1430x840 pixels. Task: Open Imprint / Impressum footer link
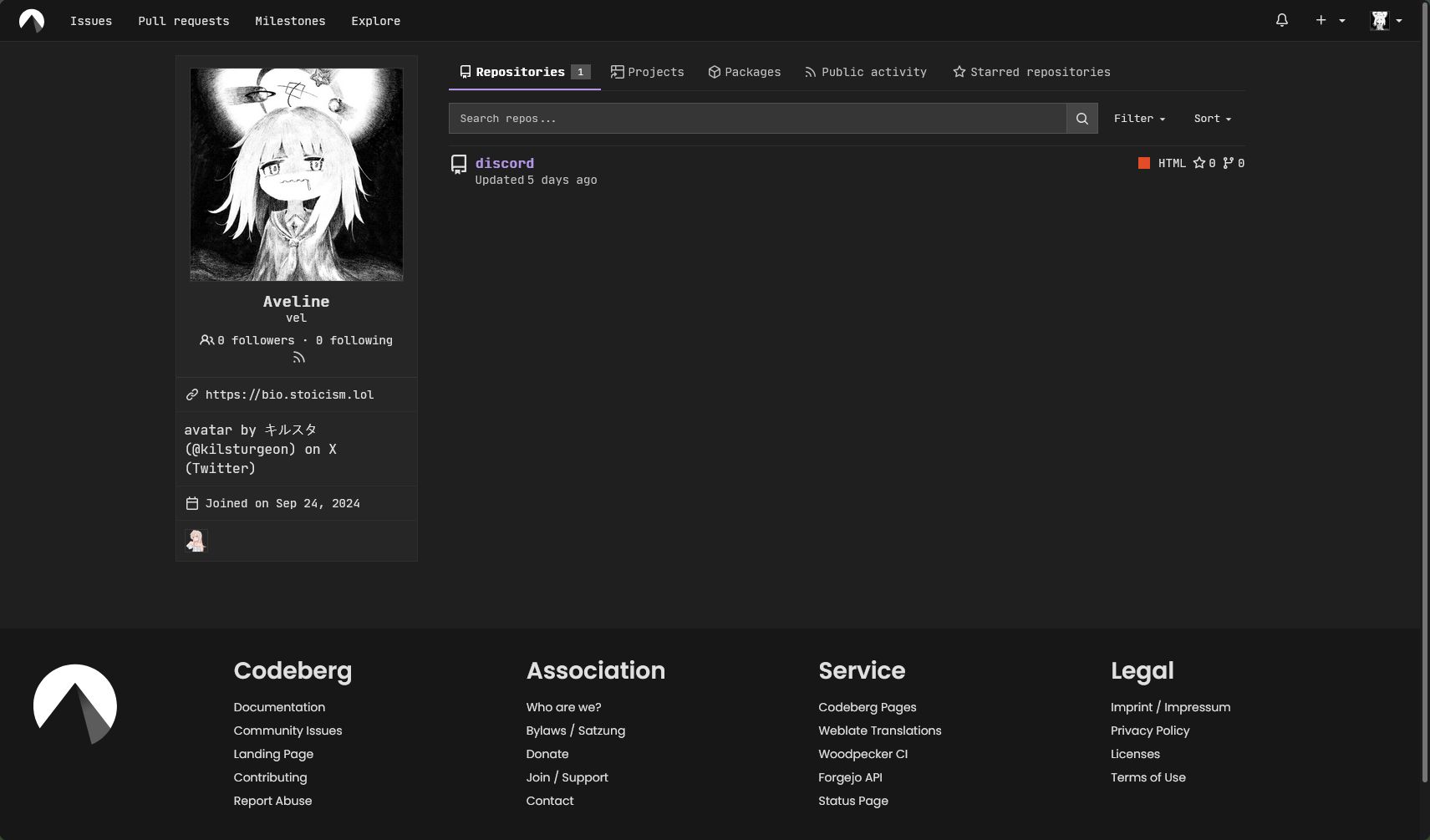[x=1170, y=707]
